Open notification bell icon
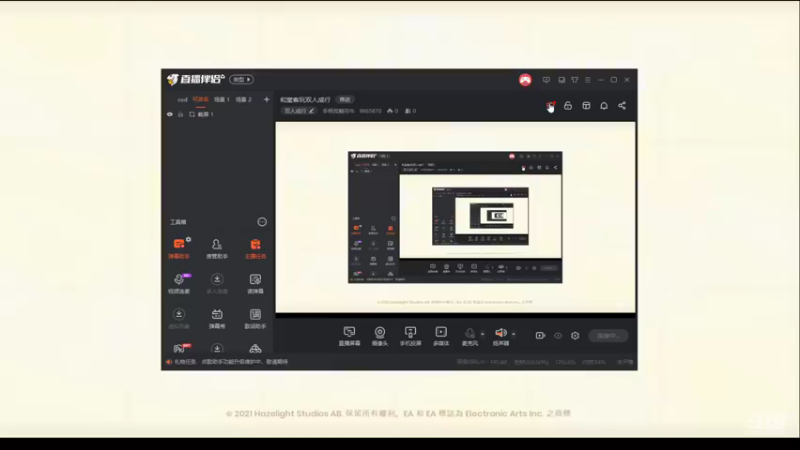The image size is (800, 450). pyautogui.click(x=604, y=106)
